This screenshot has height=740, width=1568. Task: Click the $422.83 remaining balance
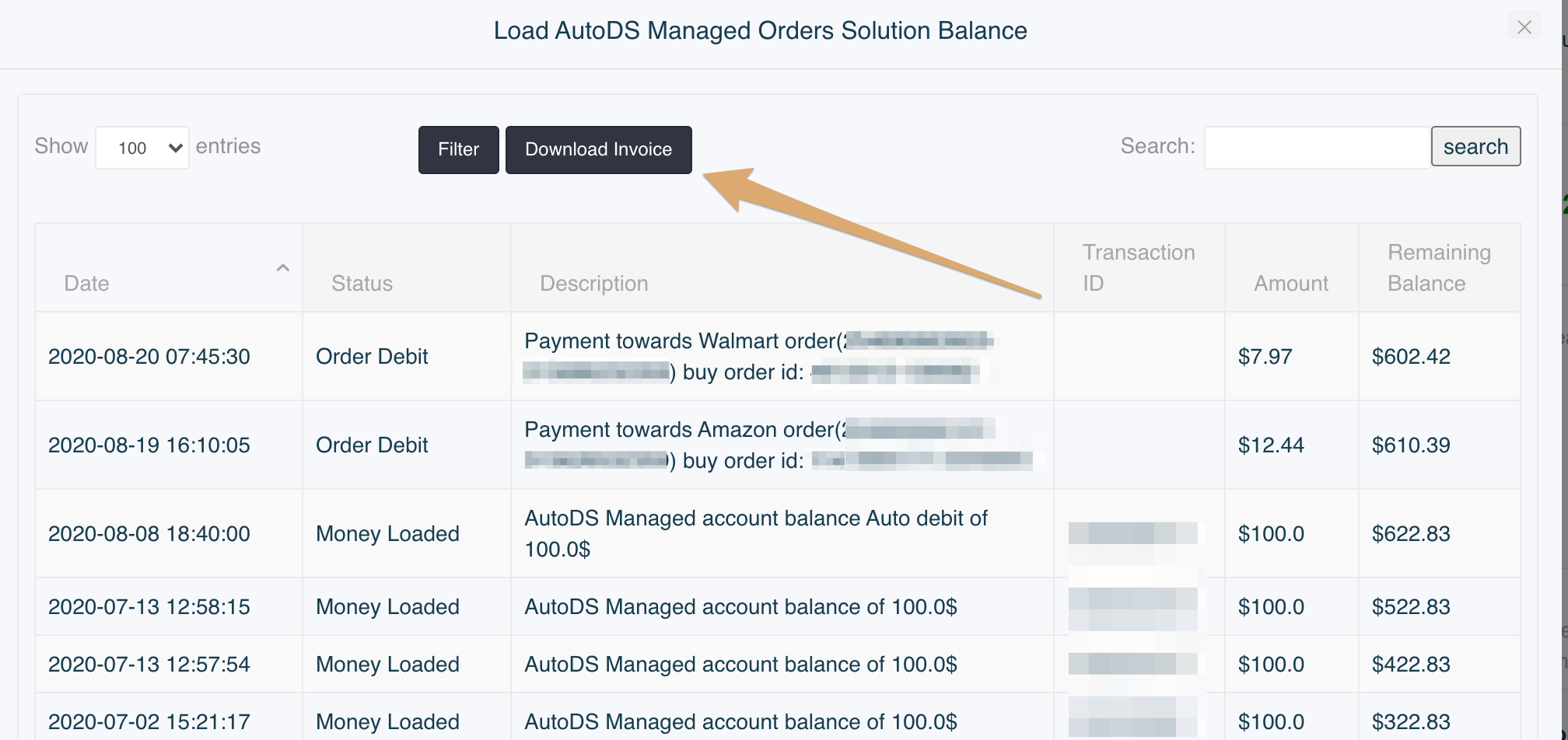point(1411,665)
